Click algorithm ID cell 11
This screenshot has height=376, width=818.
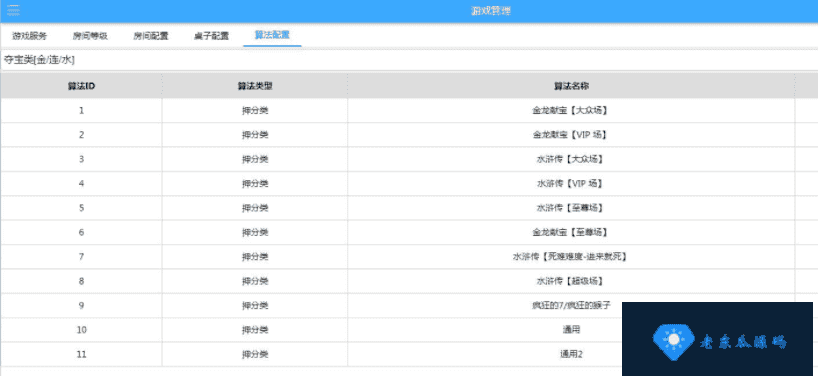81,354
